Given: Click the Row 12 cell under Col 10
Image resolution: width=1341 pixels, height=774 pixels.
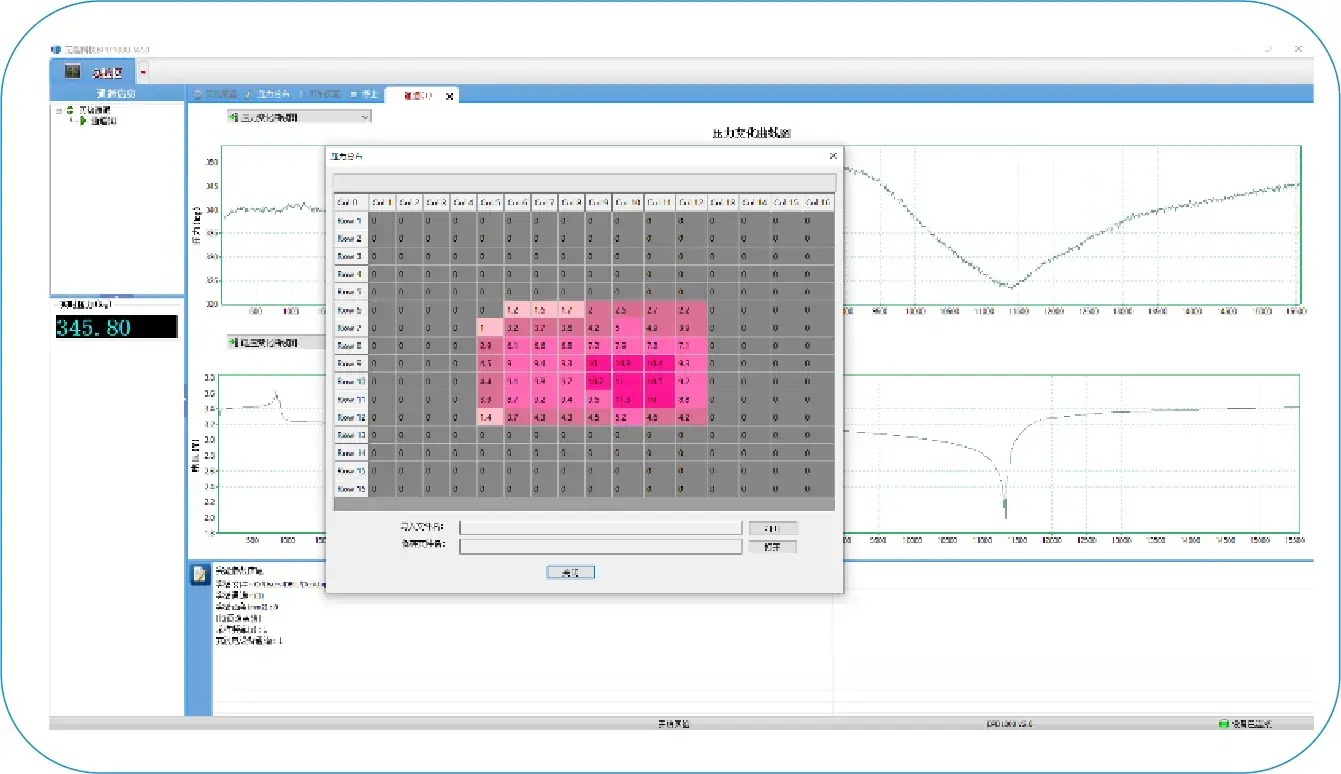Looking at the screenshot, I should tap(628, 417).
